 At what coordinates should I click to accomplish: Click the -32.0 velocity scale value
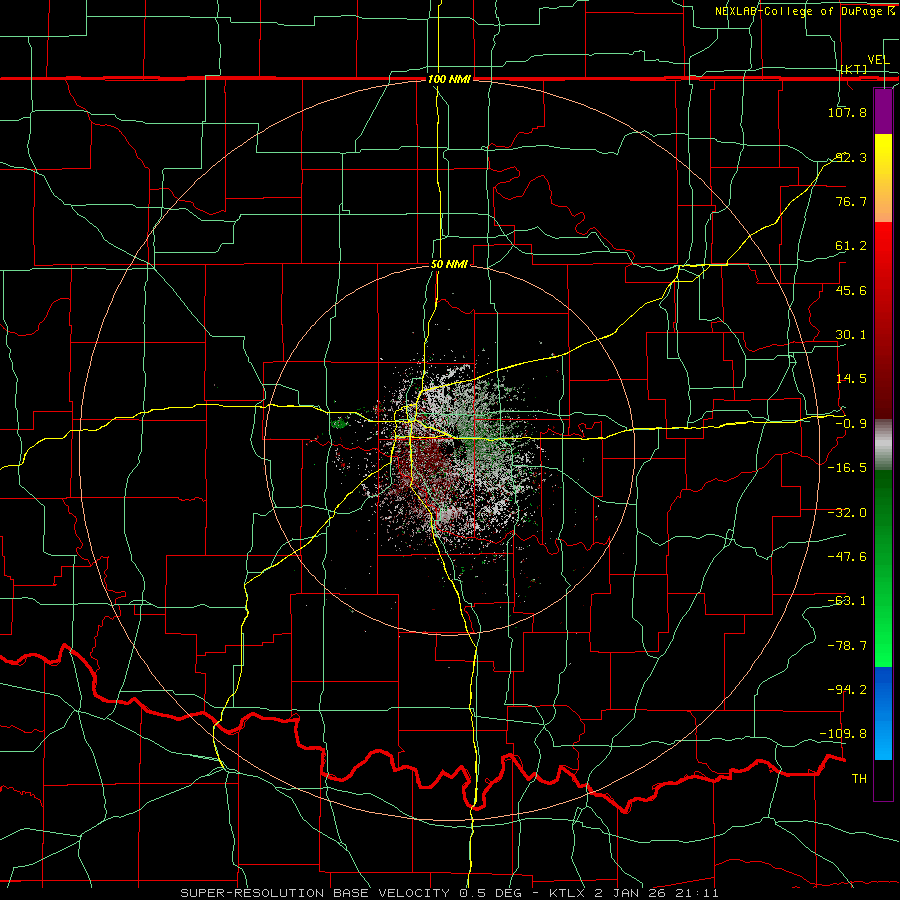pos(847,513)
